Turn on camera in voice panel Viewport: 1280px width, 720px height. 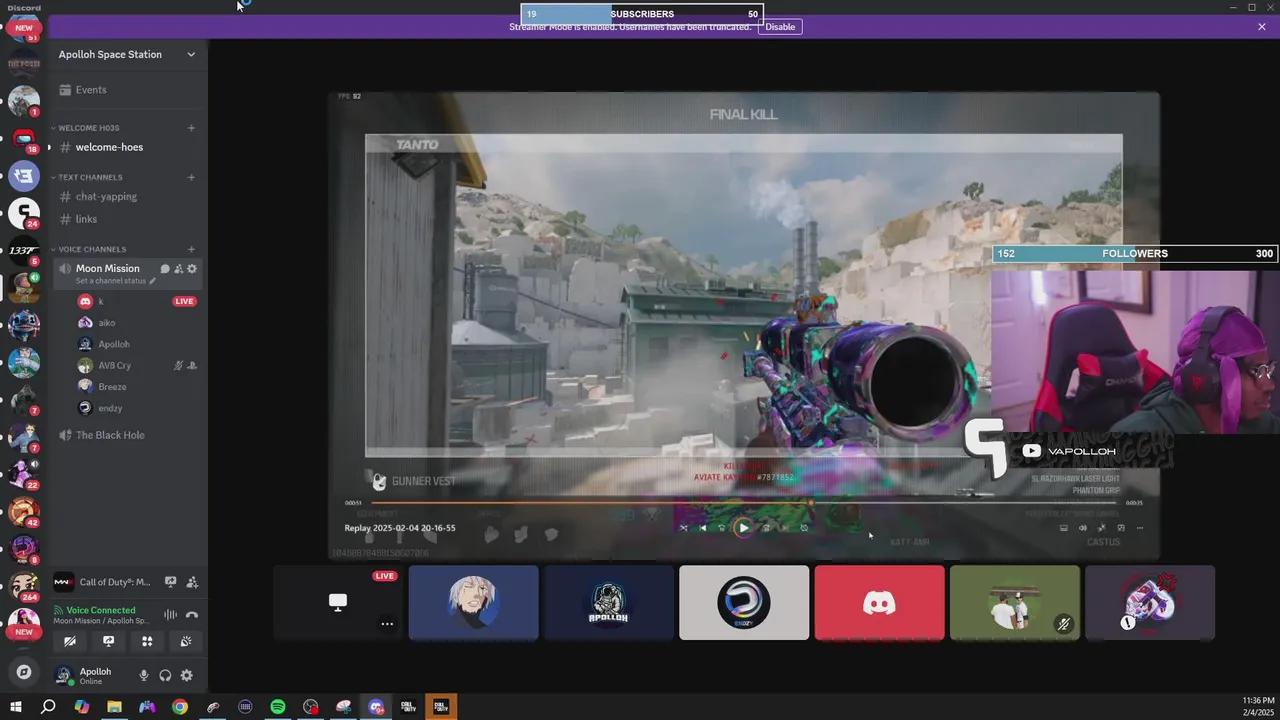[x=70, y=642]
